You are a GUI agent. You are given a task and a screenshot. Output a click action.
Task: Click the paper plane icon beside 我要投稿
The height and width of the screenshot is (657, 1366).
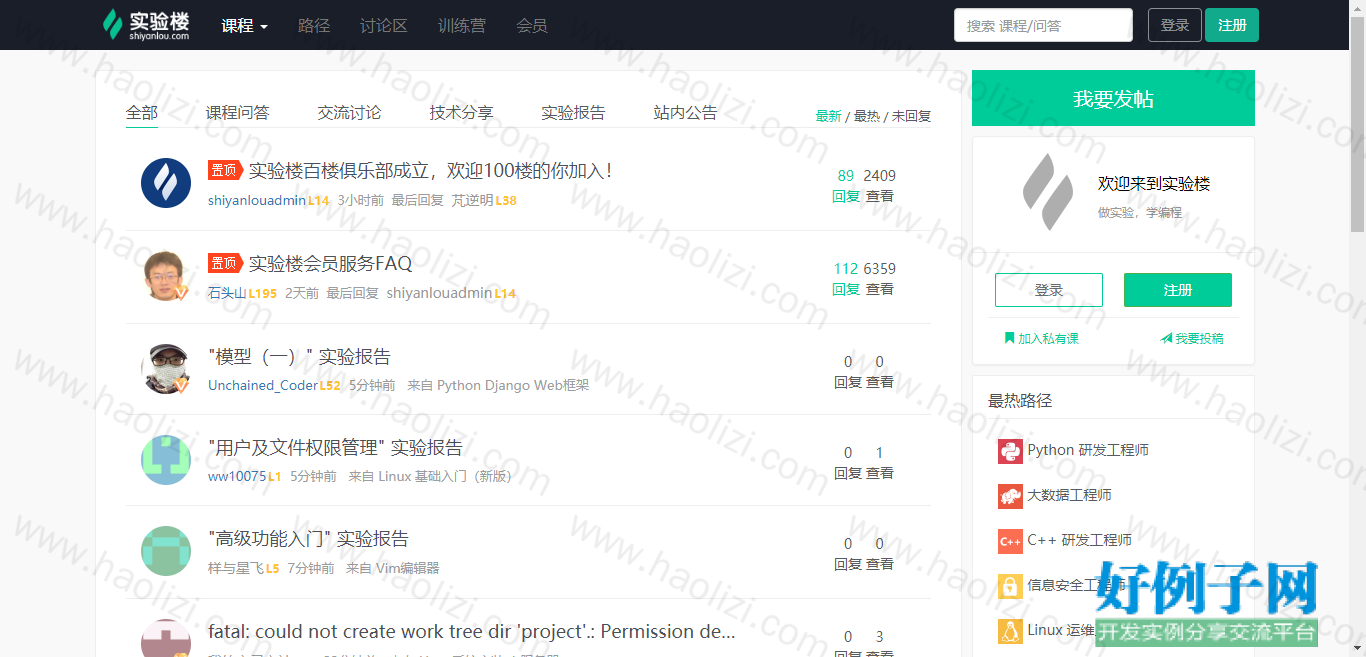[x=1166, y=338]
